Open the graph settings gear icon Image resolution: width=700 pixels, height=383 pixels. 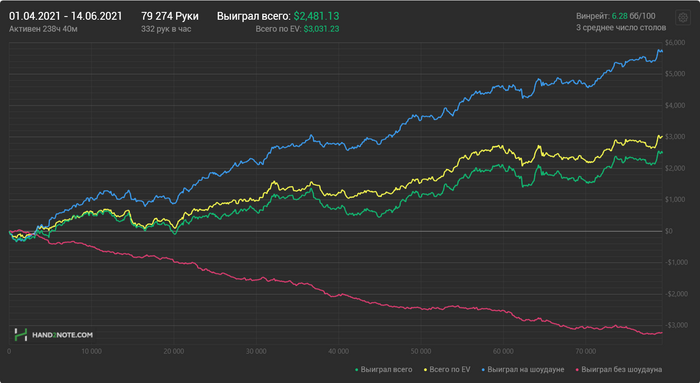coord(683,18)
